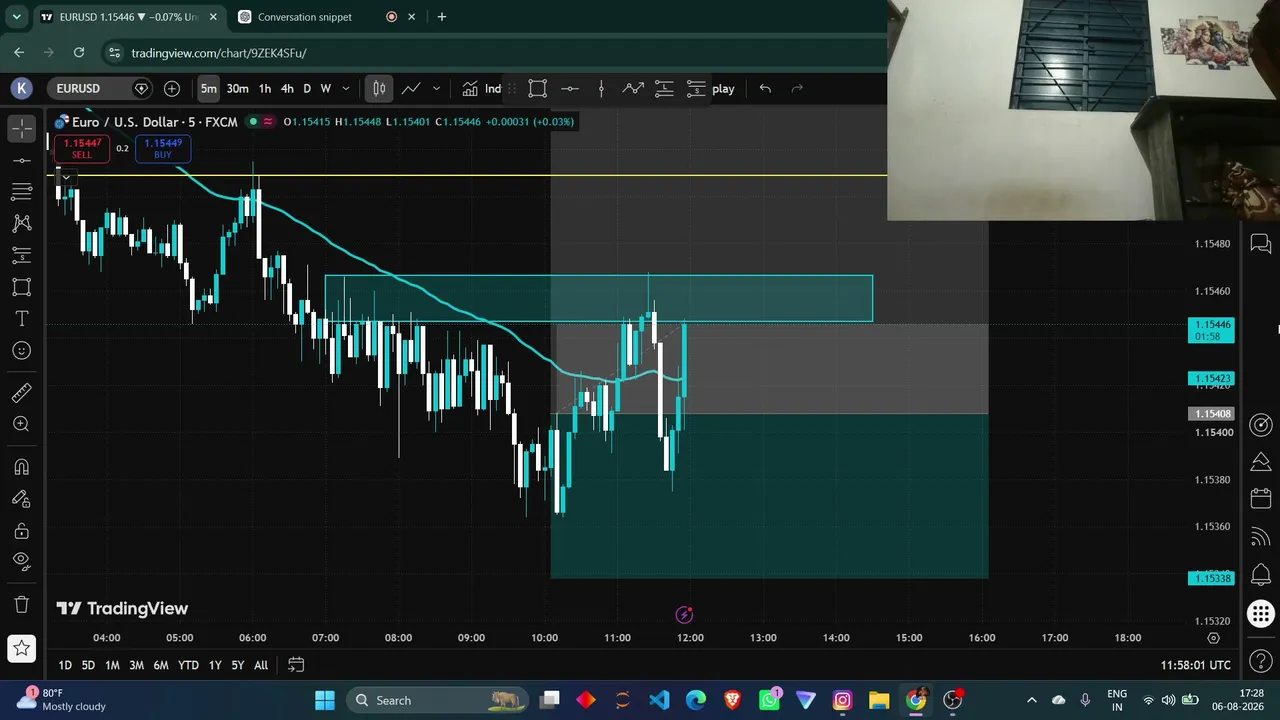Expand the timeframe interval dropdown
The width and height of the screenshot is (1280, 720).
coord(346,88)
